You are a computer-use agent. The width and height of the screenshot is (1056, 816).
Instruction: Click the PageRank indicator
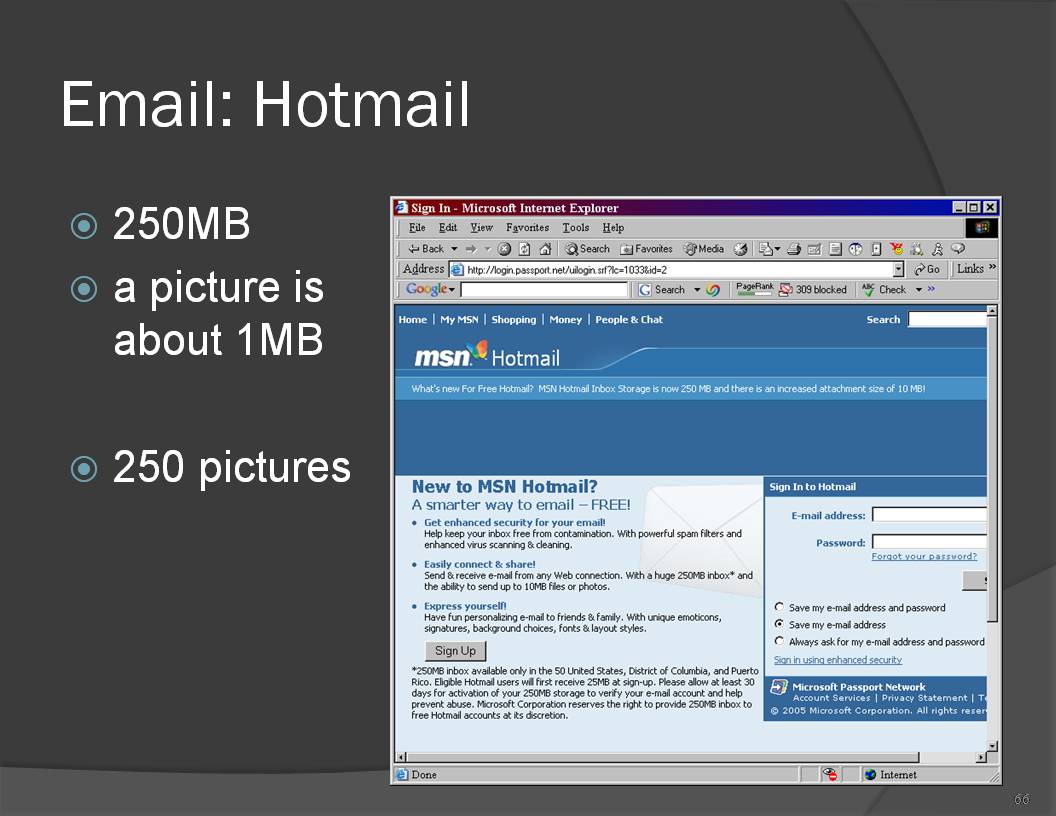pos(754,289)
